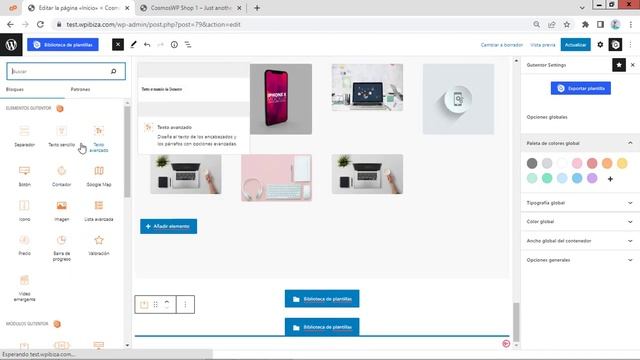640x360 pixels.
Task: Insert the Valoración star block
Action: click(x=99, y=245)
